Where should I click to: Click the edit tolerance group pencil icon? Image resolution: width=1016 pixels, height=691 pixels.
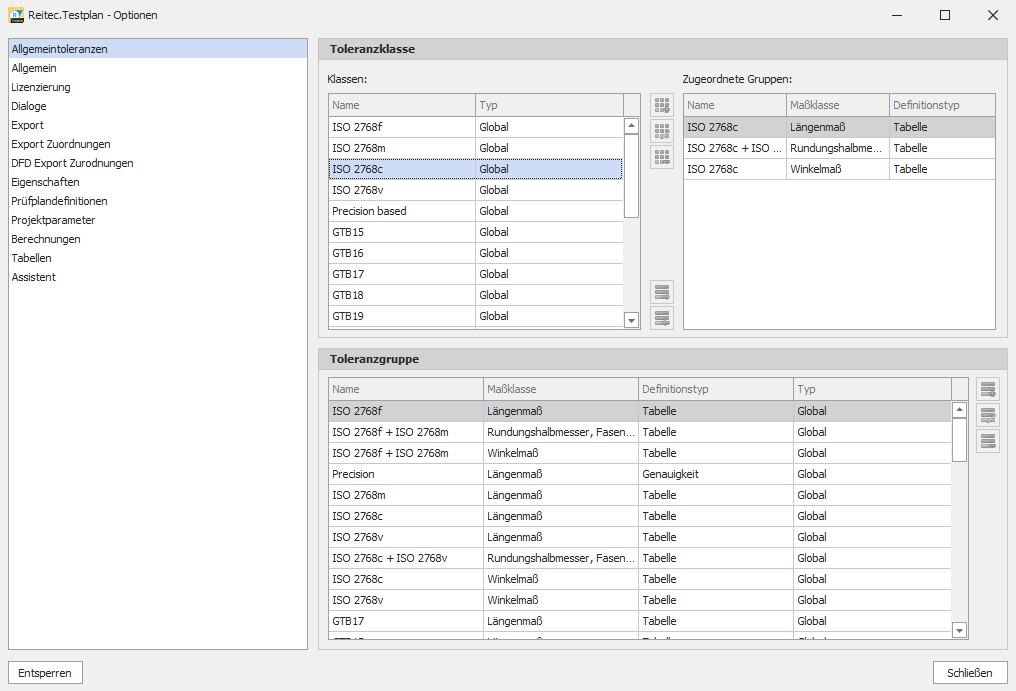[988, 416]
